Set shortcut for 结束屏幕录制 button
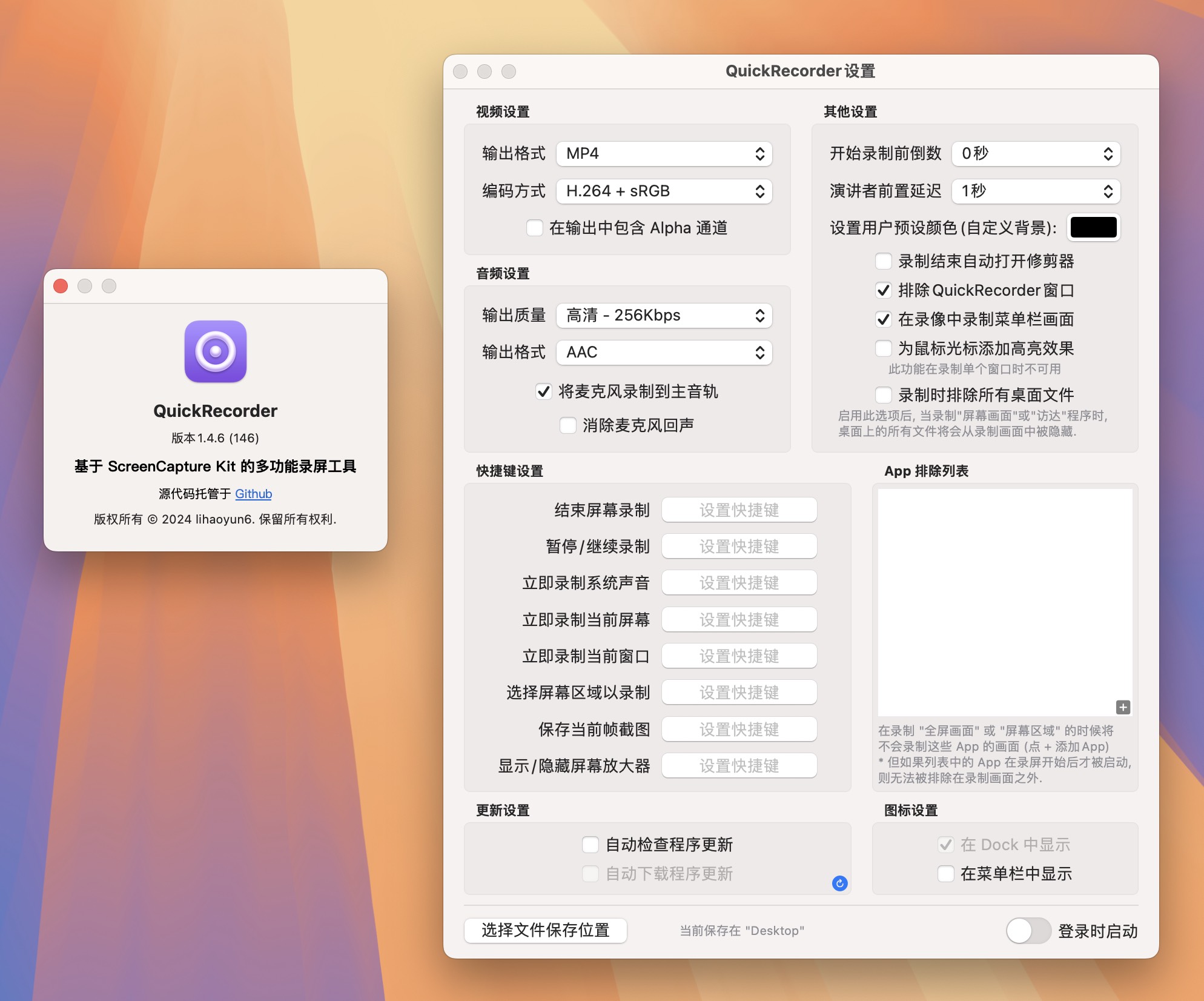1204x1001 pixels. pyautogui.click(x=740, y=509)
